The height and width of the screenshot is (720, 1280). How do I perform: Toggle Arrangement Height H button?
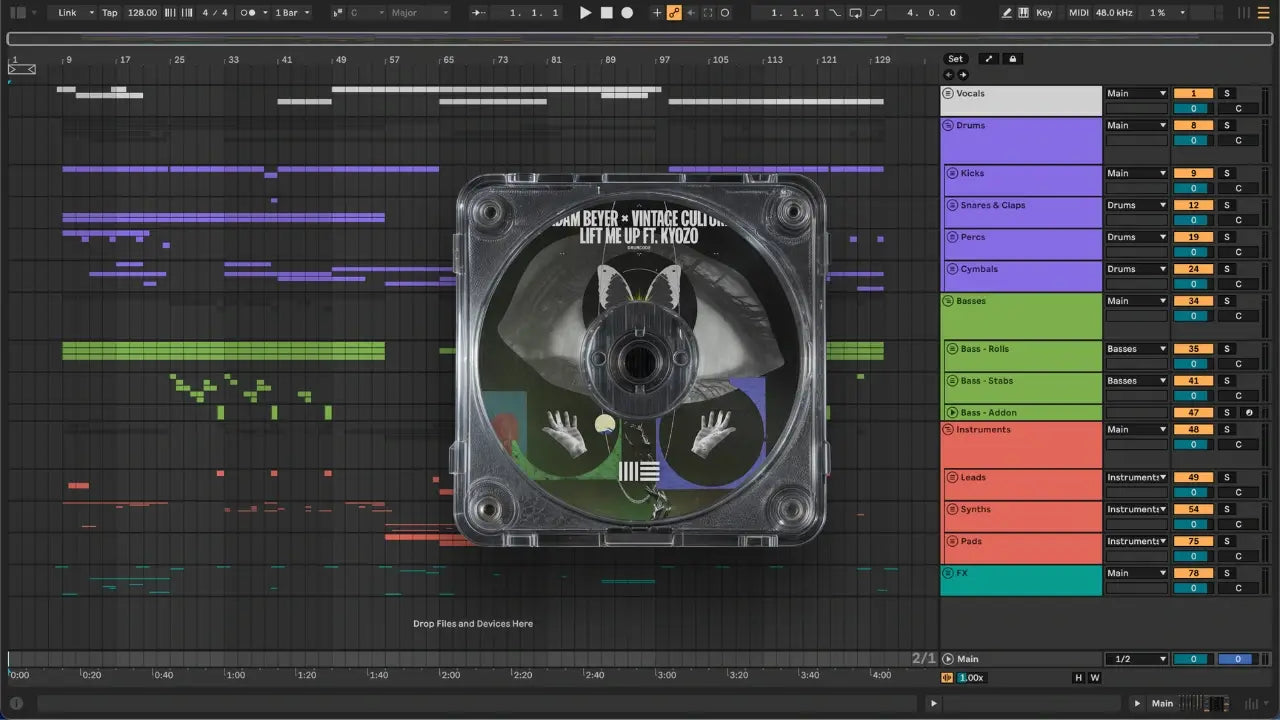click(x=1078, y=678)
